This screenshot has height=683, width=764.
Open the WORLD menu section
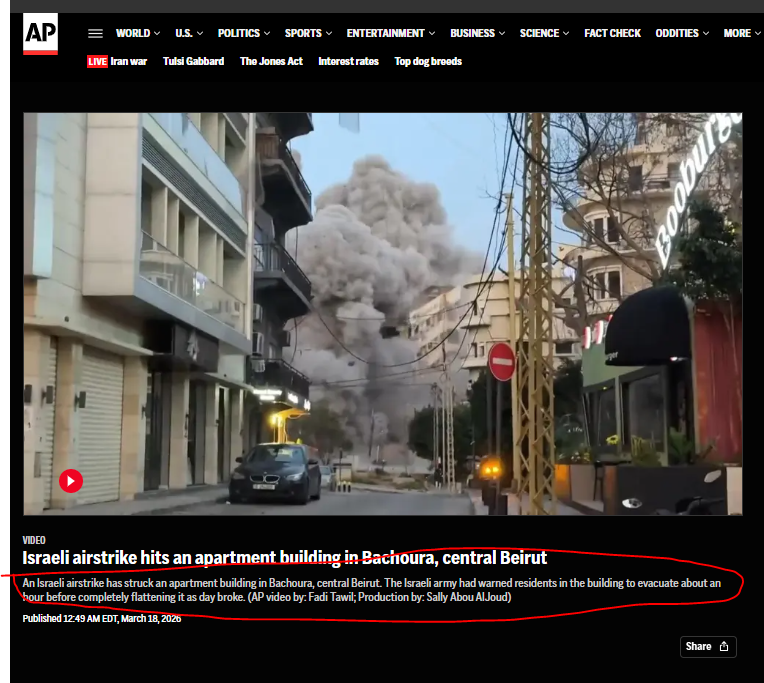click(133, 33)
